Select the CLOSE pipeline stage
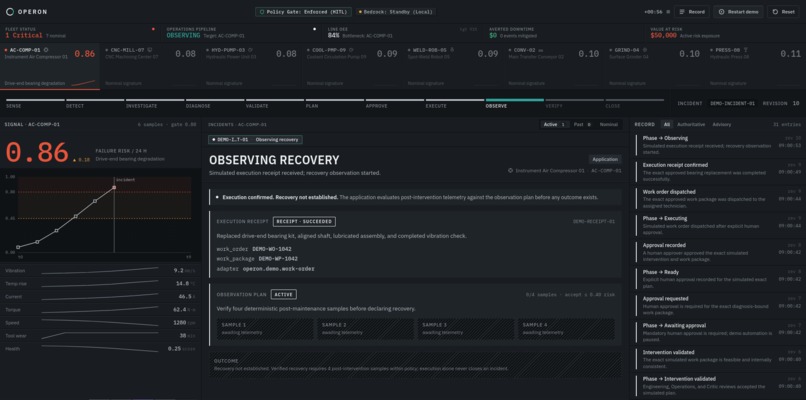Screen dimensions: 806x400 point(635,103)
